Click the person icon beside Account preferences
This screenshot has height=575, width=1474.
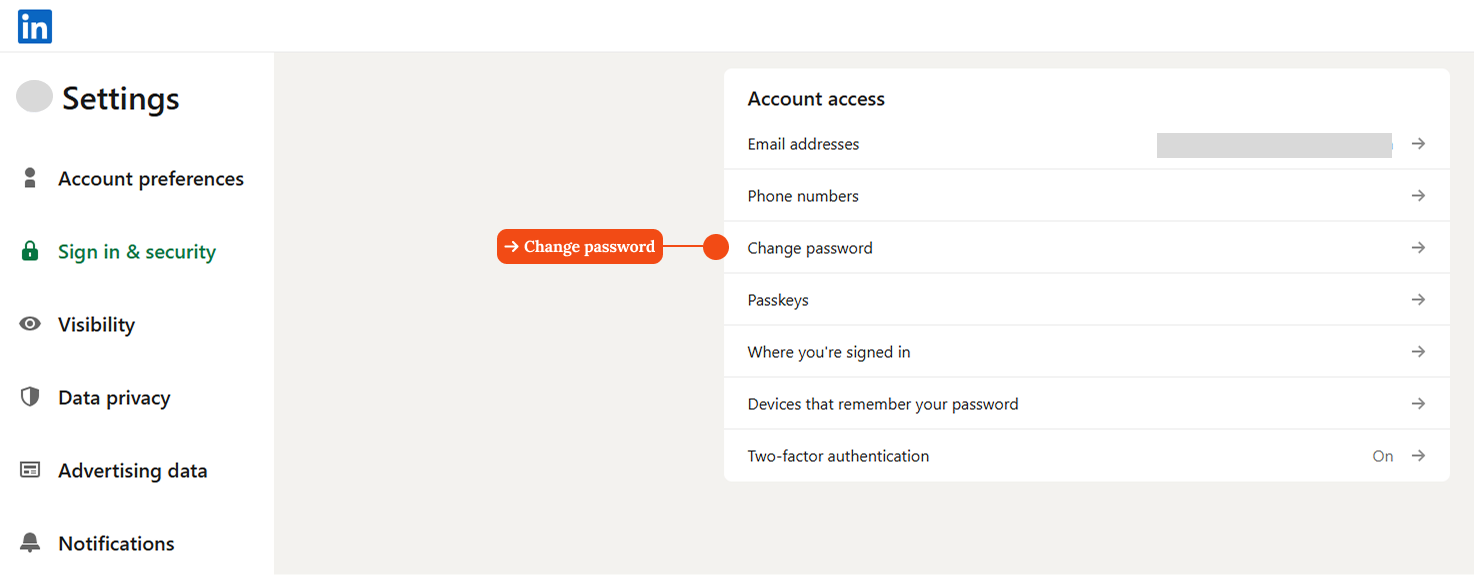pyautogui.click(x=30, y=178)
